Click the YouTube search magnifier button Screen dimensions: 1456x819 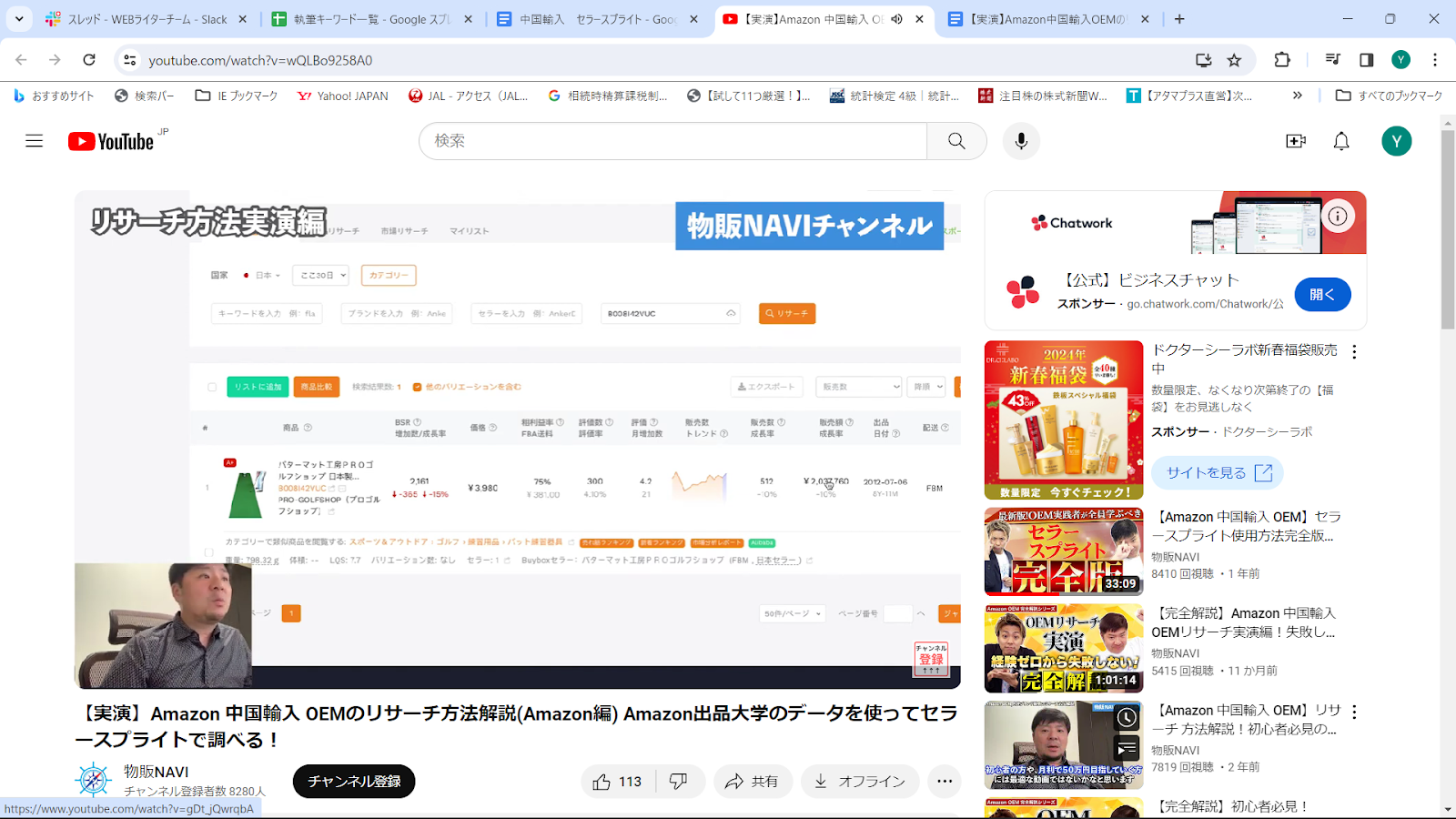[956, 141]
